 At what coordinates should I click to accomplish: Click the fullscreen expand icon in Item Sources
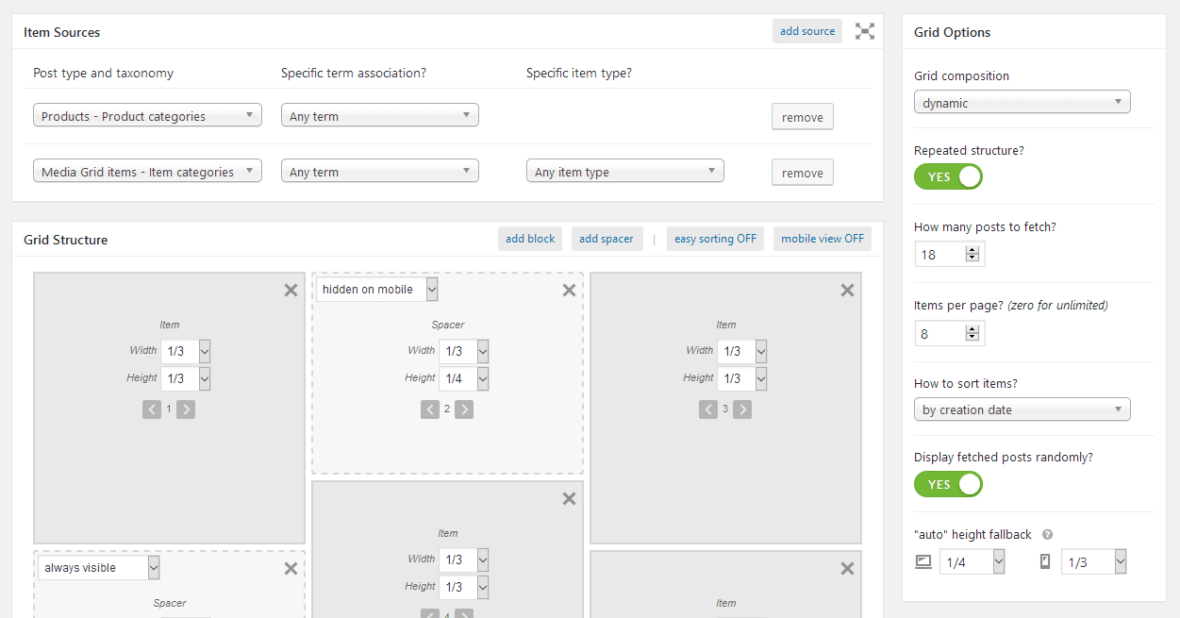864,31
